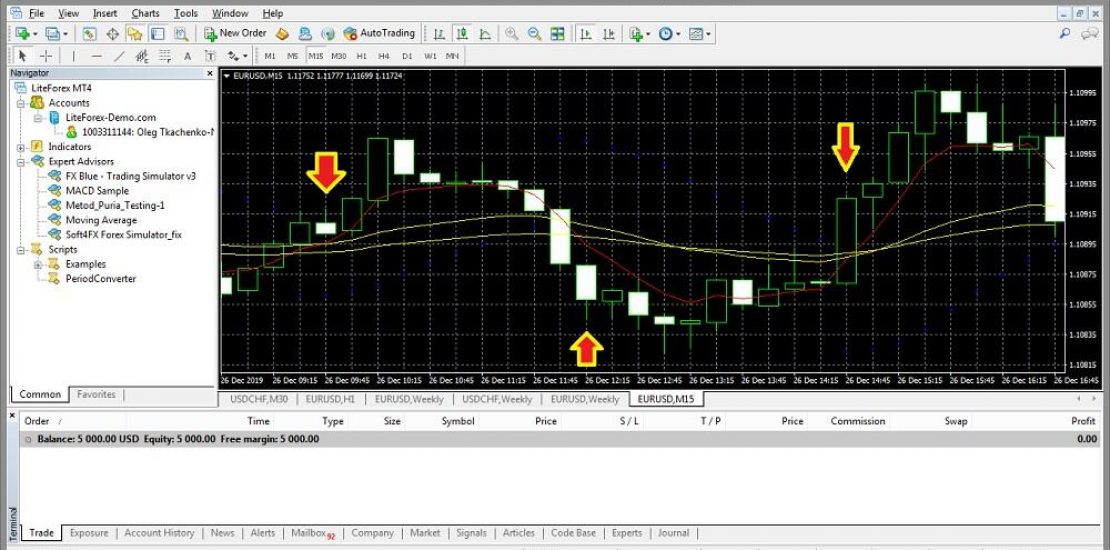1110x550 pixels.
Task: Close the Navigator panel
Action: click(209, 73)
